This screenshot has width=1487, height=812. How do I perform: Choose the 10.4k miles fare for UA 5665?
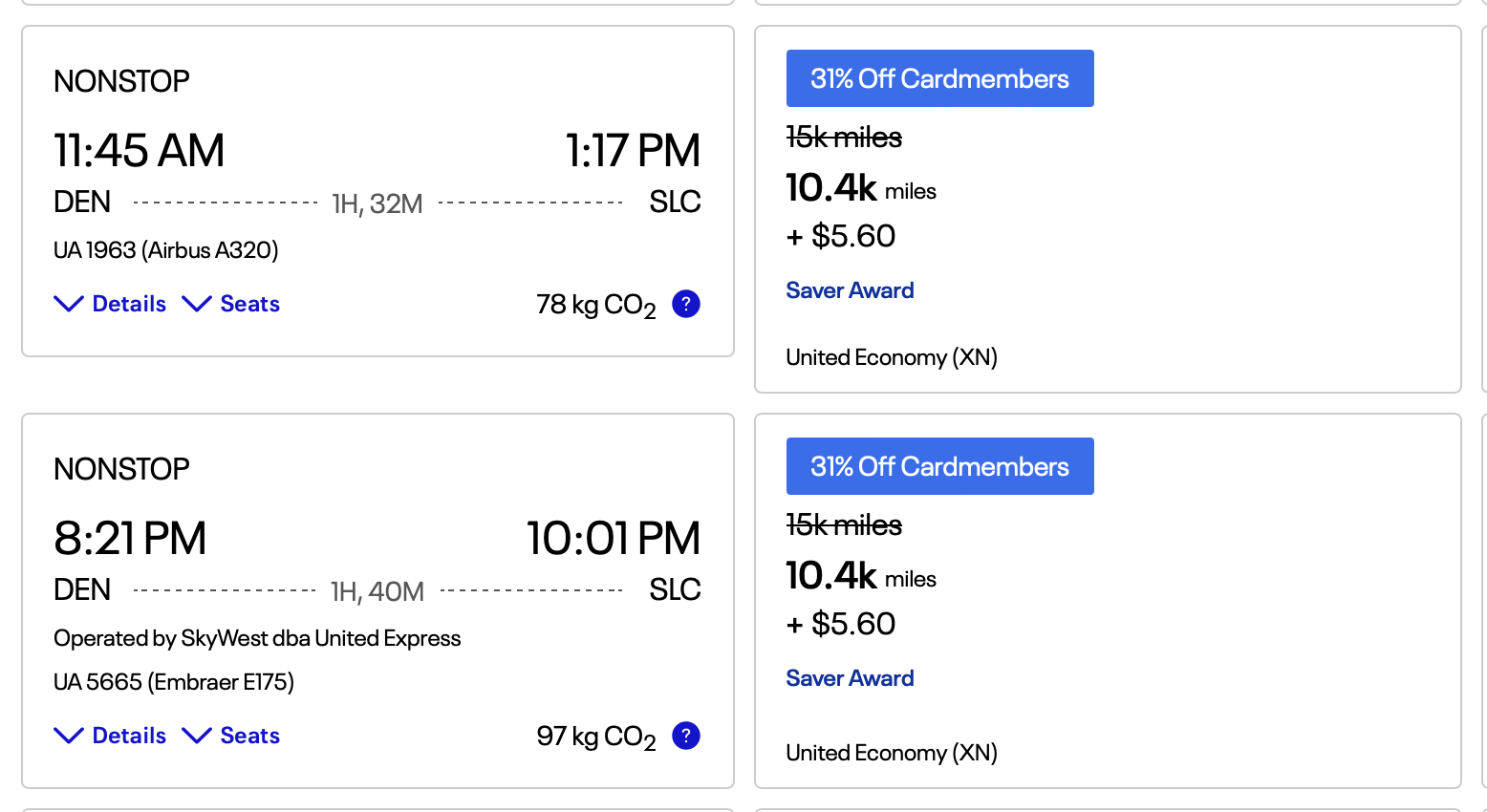tap(860, 577)
